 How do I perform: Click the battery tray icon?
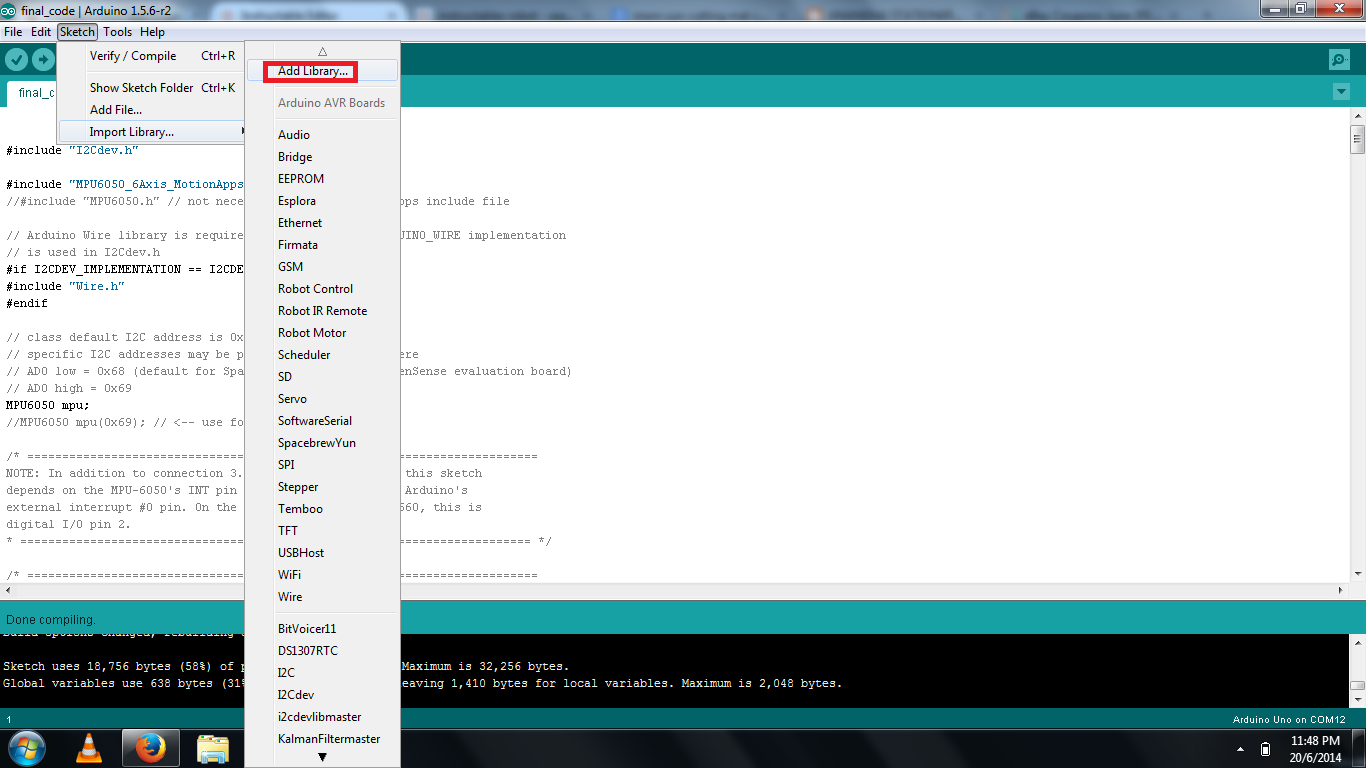[x=1265, y=749]
